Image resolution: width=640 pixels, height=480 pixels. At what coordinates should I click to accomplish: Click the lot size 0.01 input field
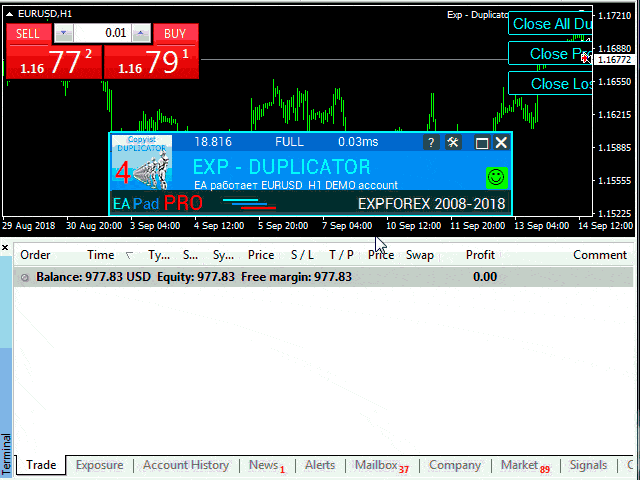[102, 33]
